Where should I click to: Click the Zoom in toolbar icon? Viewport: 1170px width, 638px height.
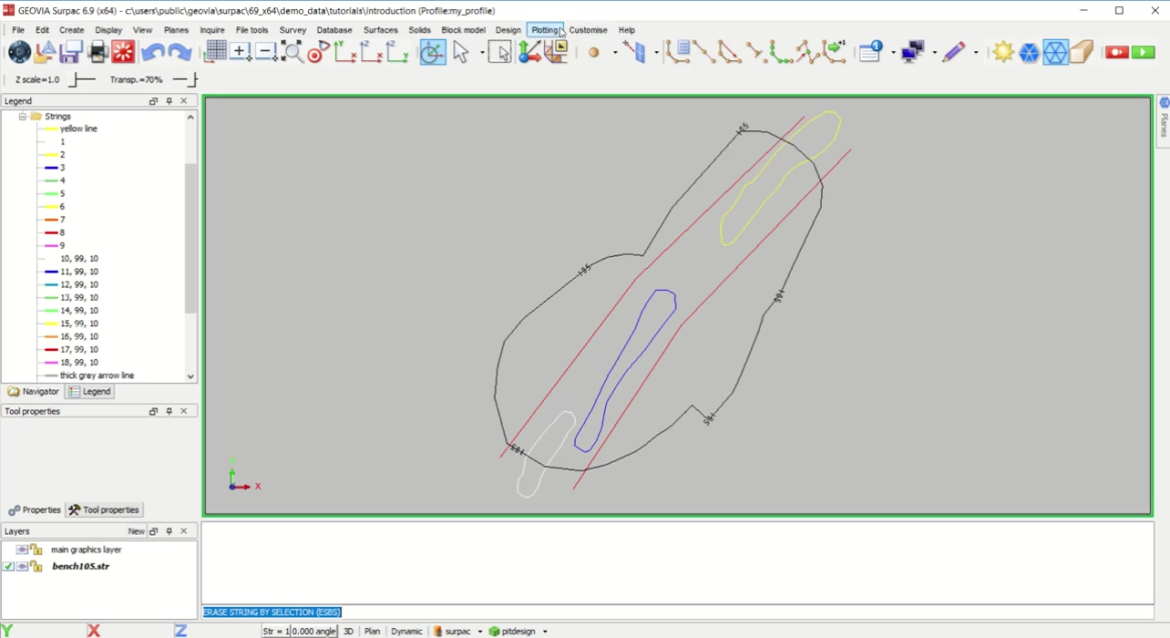240,52
